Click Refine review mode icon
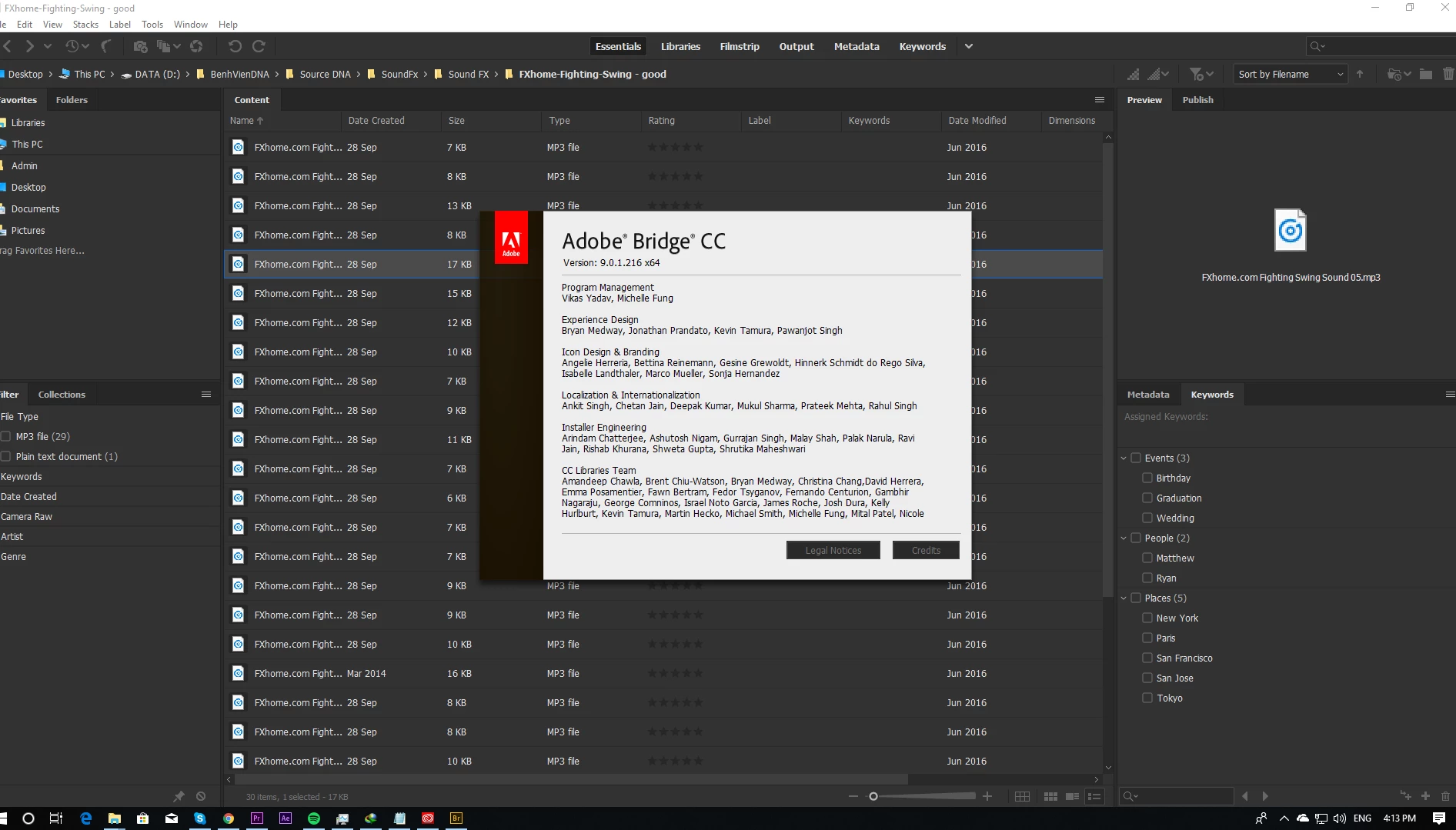 (x=164, y=46)
